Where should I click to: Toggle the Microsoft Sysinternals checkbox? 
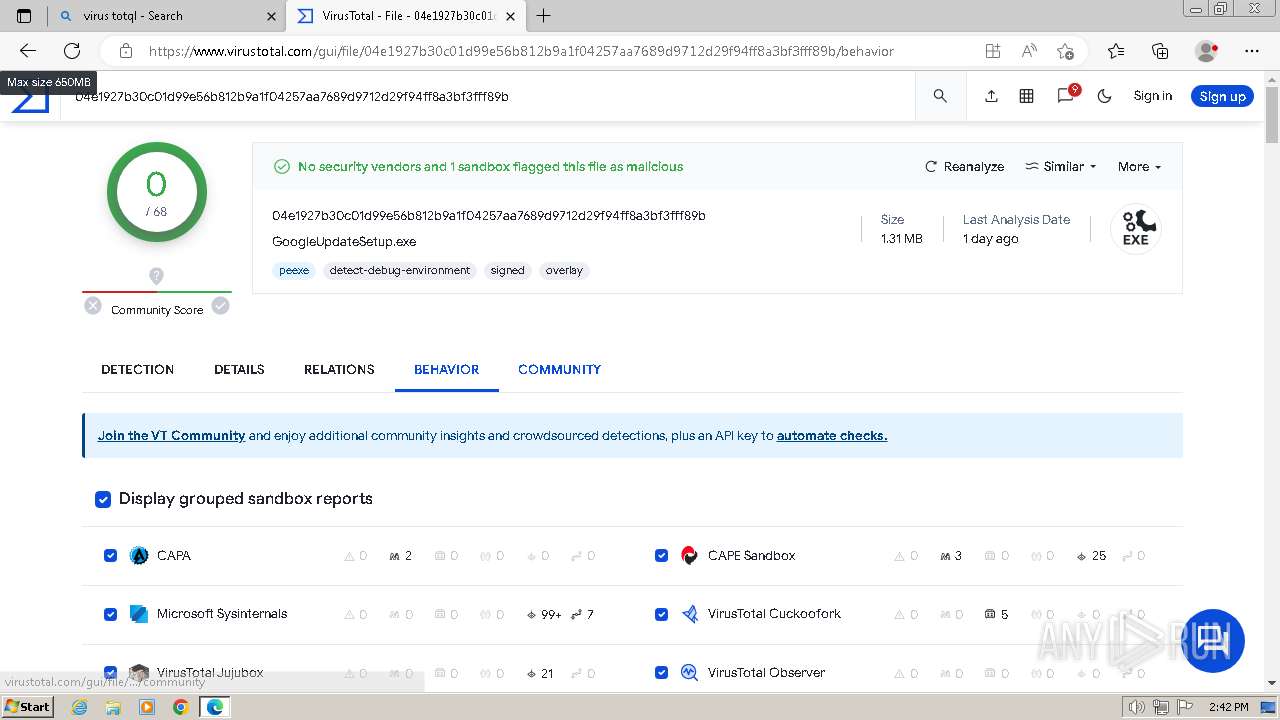coord(111,614)
